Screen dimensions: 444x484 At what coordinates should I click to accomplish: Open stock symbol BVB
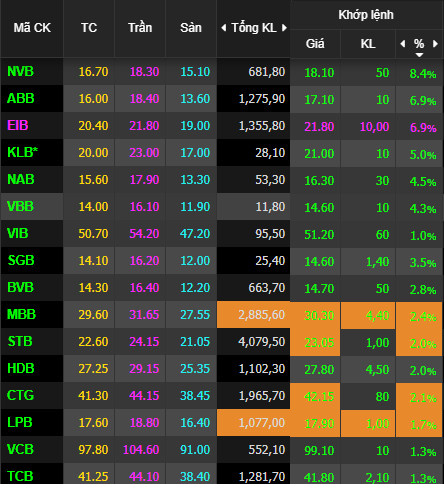(x=21, y=287)
